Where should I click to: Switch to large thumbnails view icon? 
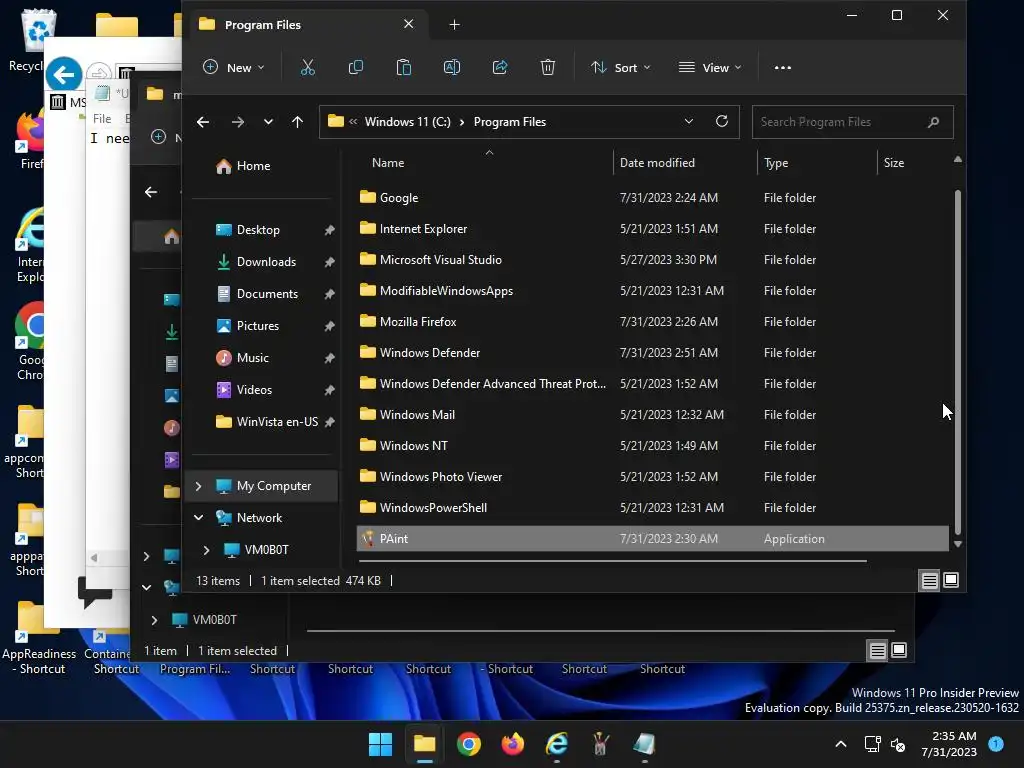tap(951, 580)
